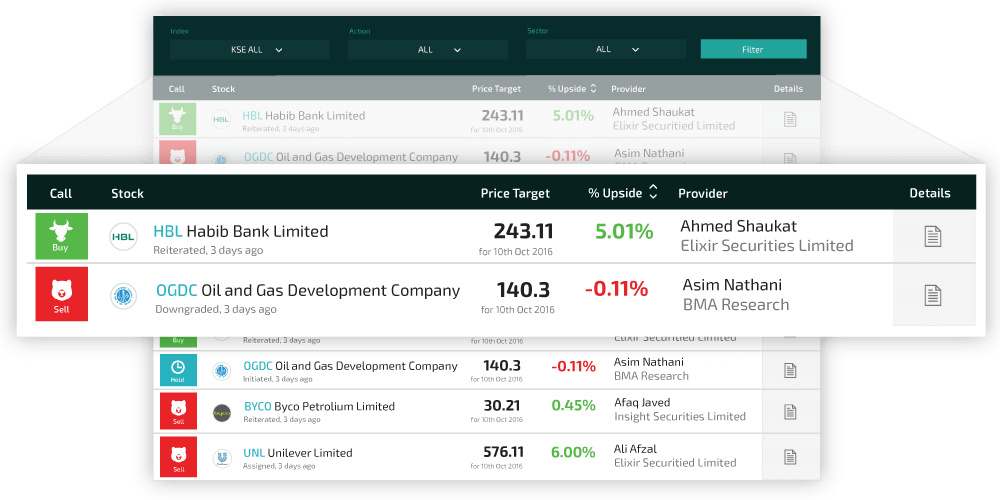Click the Unilever company logo
1000x500 pixels.
pos(221,458)
